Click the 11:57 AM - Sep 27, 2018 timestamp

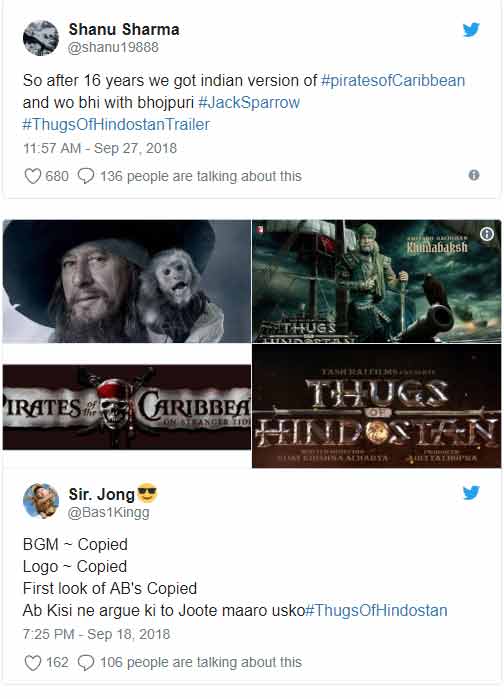(x=100, y=148)
